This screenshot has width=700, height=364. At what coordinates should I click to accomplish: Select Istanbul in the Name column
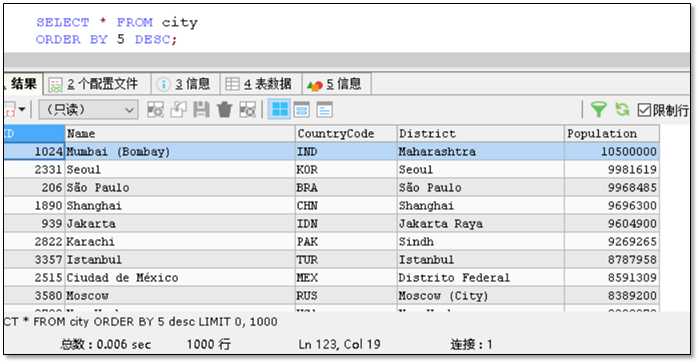click(180, 259)
